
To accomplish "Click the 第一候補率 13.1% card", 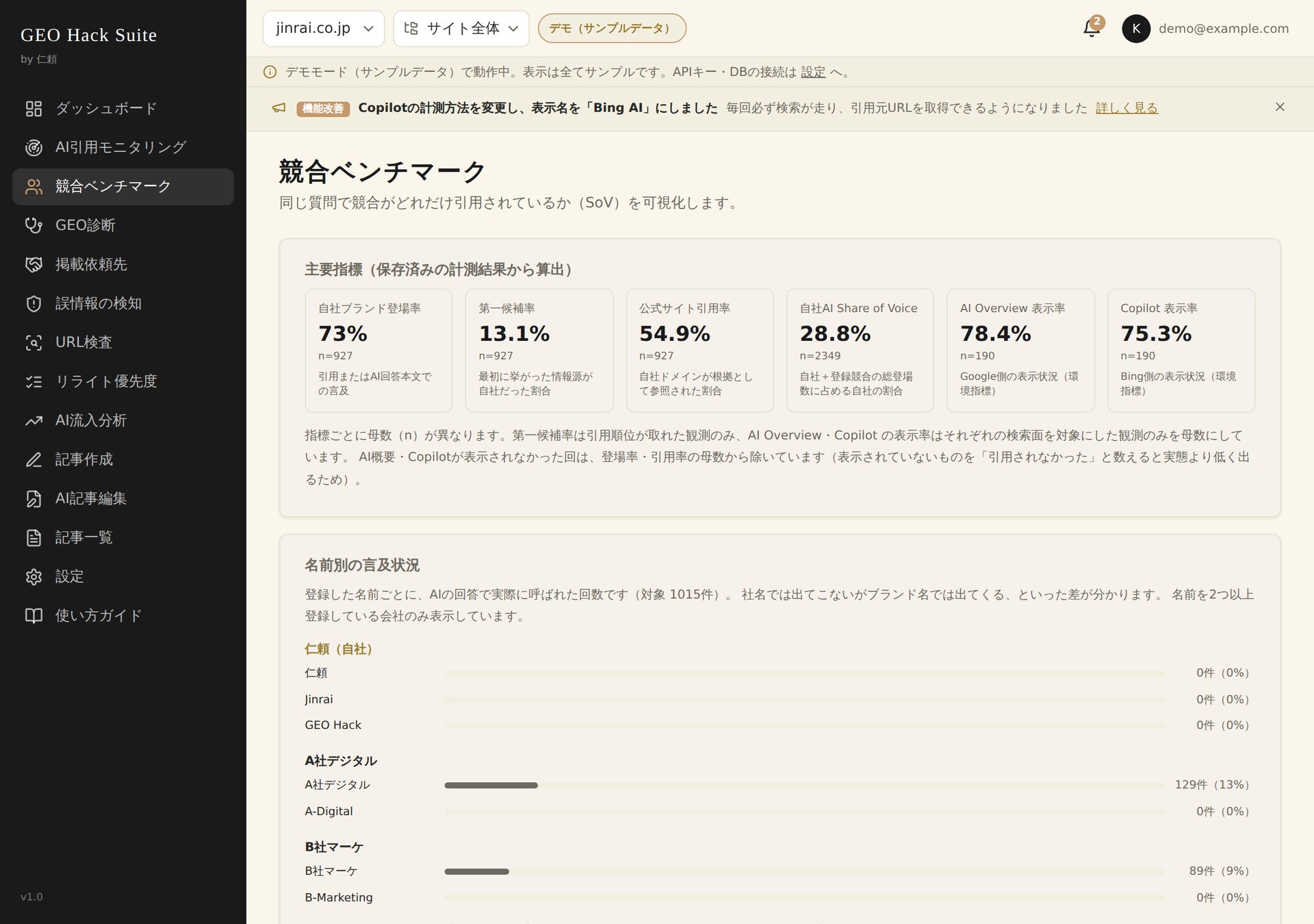I will coord(539,350).
